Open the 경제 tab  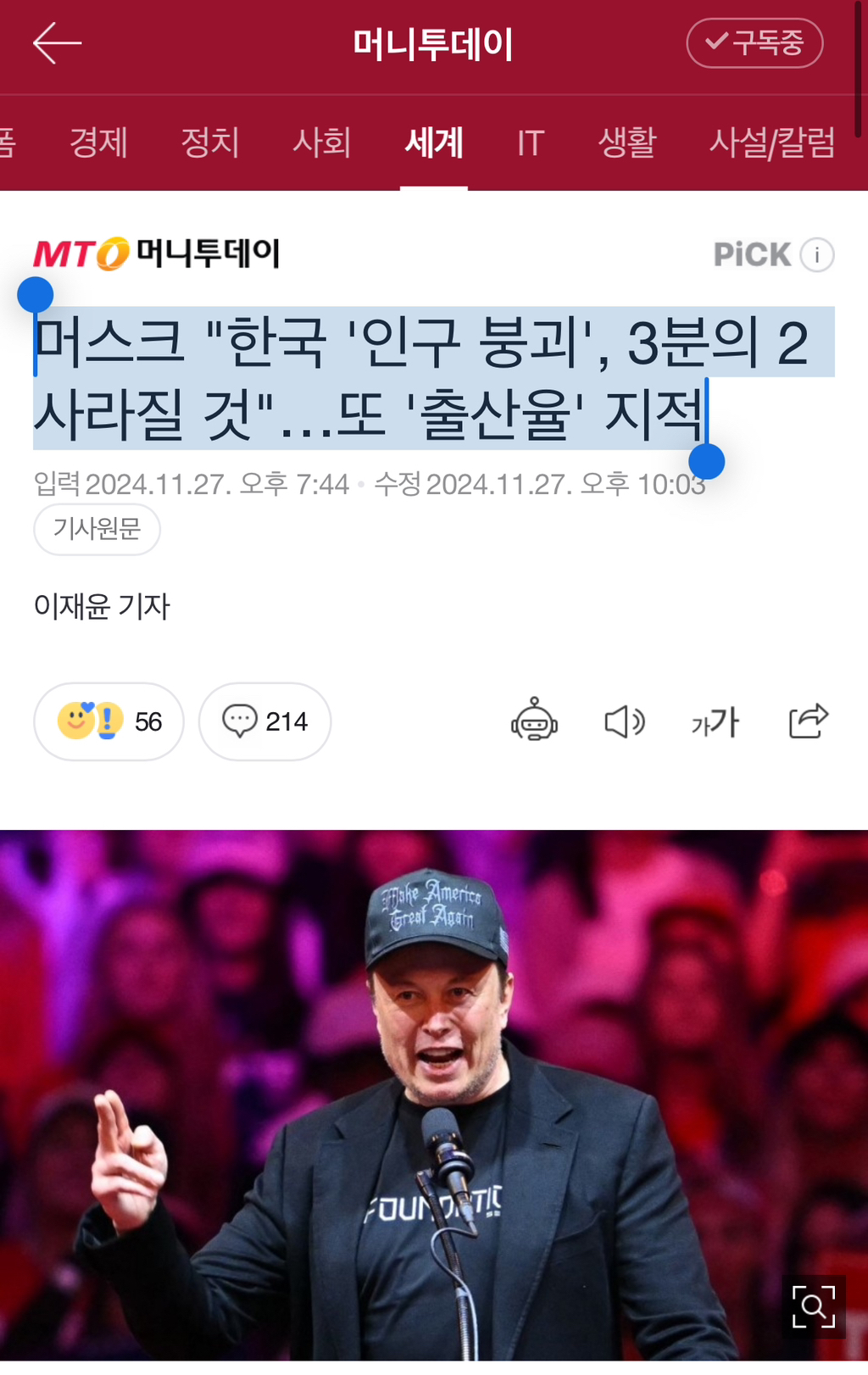point(98,142)
